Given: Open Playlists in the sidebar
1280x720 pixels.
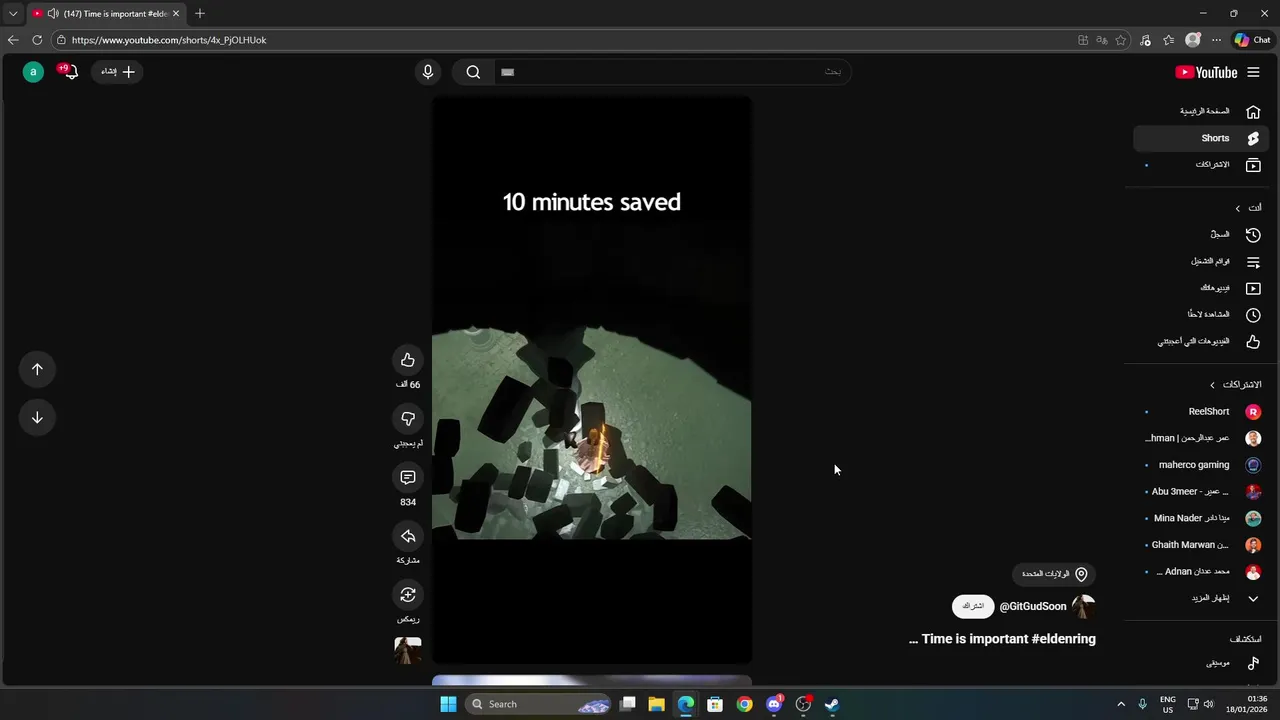Looking at the screenshot, I should (1200, 261).
